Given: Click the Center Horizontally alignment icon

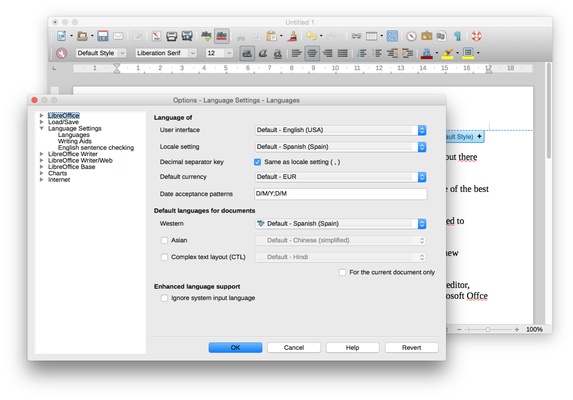Looking at the screenshot, I should coord(312,53).
